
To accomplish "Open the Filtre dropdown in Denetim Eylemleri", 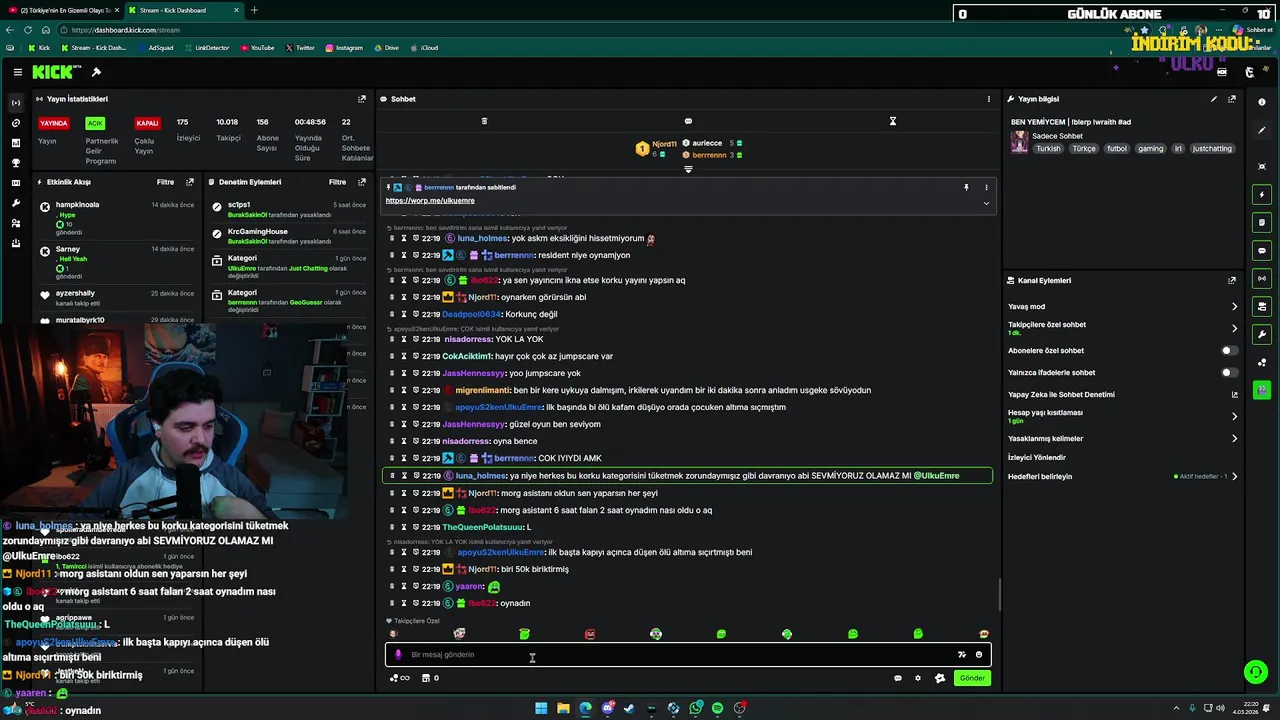I will click(x=338, y=182).
